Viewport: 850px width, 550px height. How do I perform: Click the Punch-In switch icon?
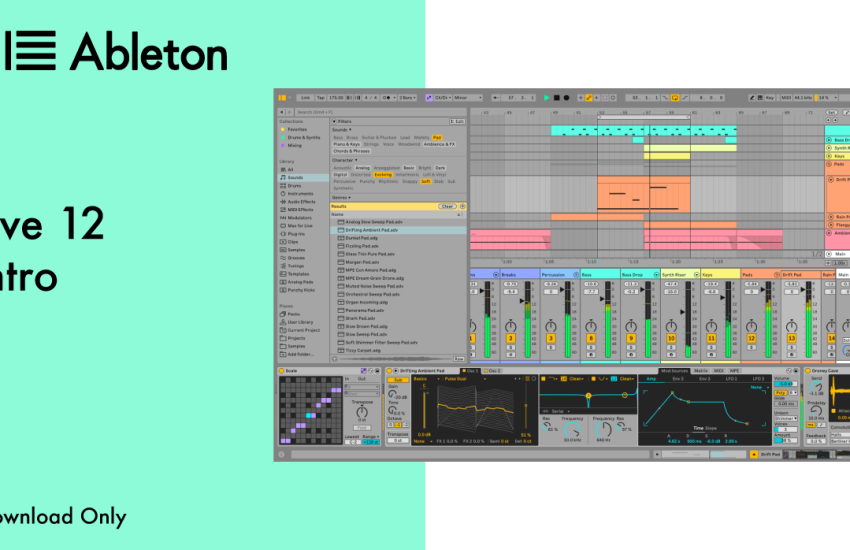point(666,98)
